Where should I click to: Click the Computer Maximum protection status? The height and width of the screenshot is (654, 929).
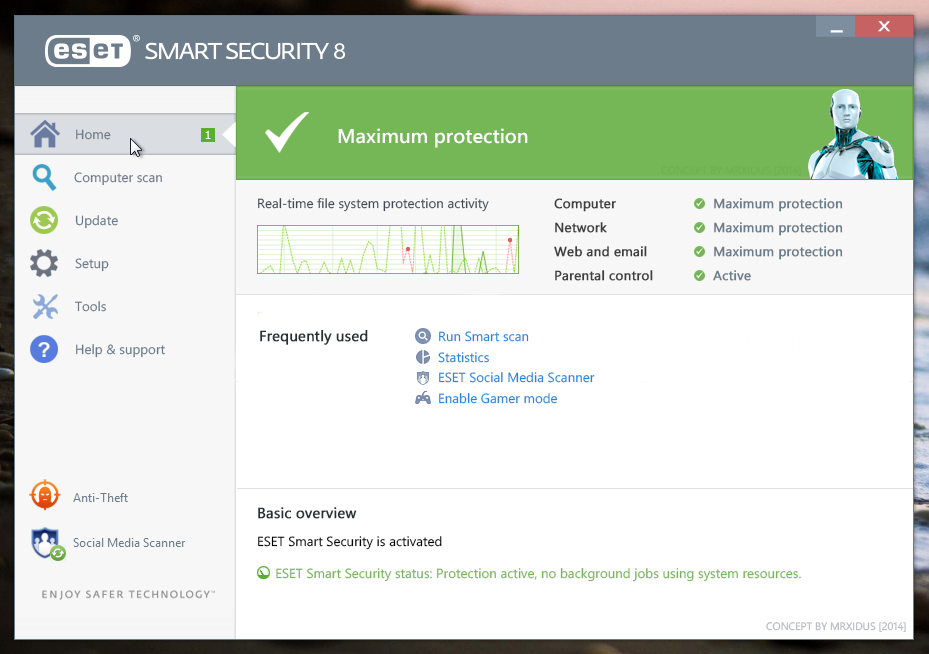(777, 204)
